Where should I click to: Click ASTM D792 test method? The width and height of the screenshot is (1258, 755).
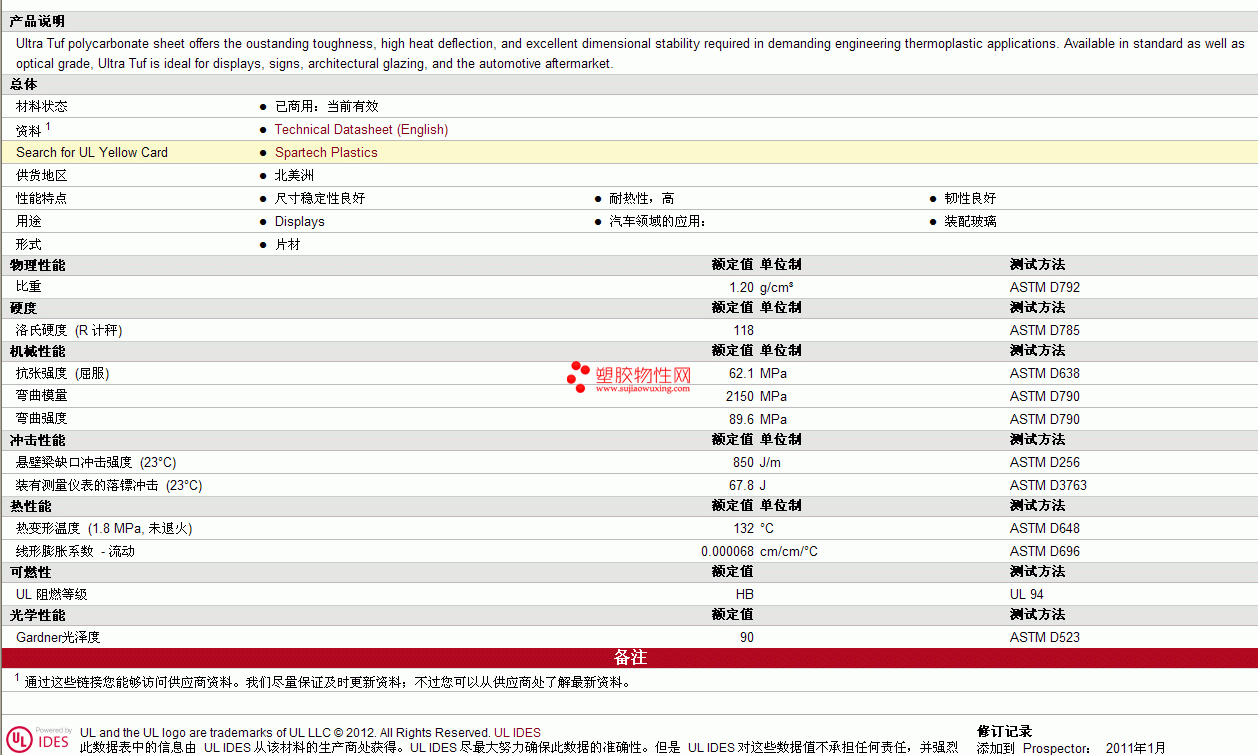point(1045,287)
